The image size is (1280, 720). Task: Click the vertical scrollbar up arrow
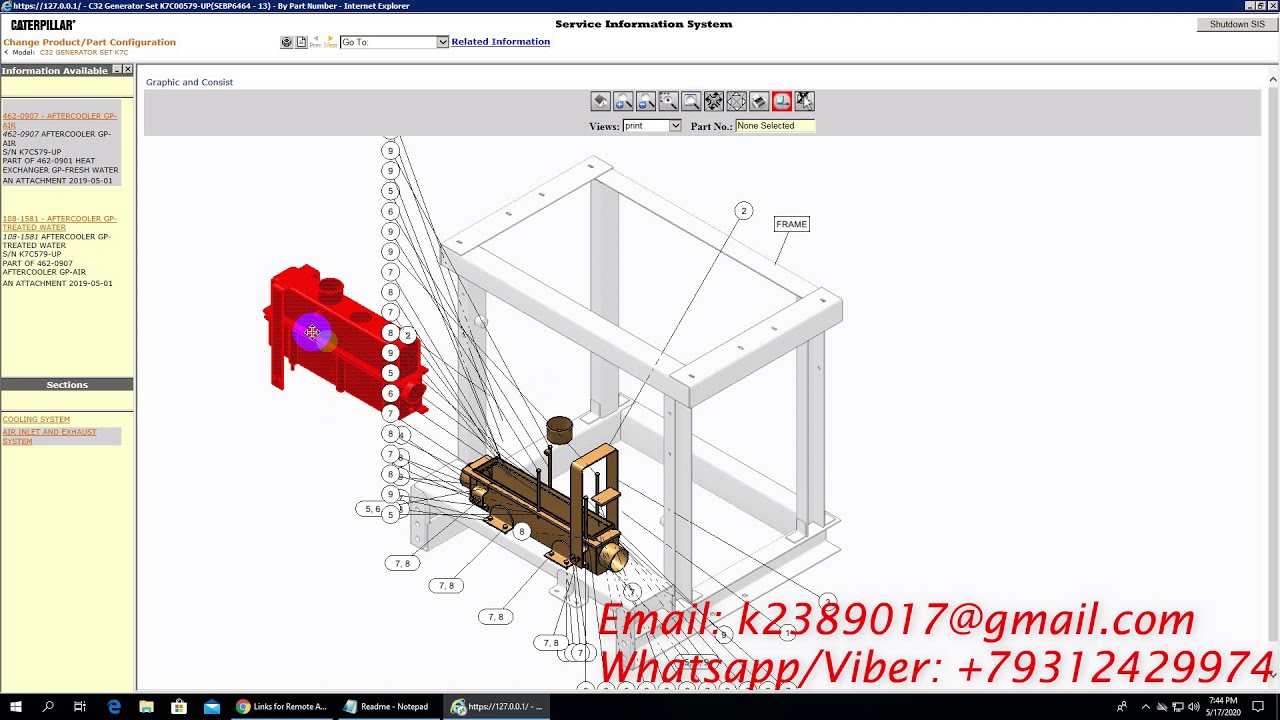[1273, 79]
